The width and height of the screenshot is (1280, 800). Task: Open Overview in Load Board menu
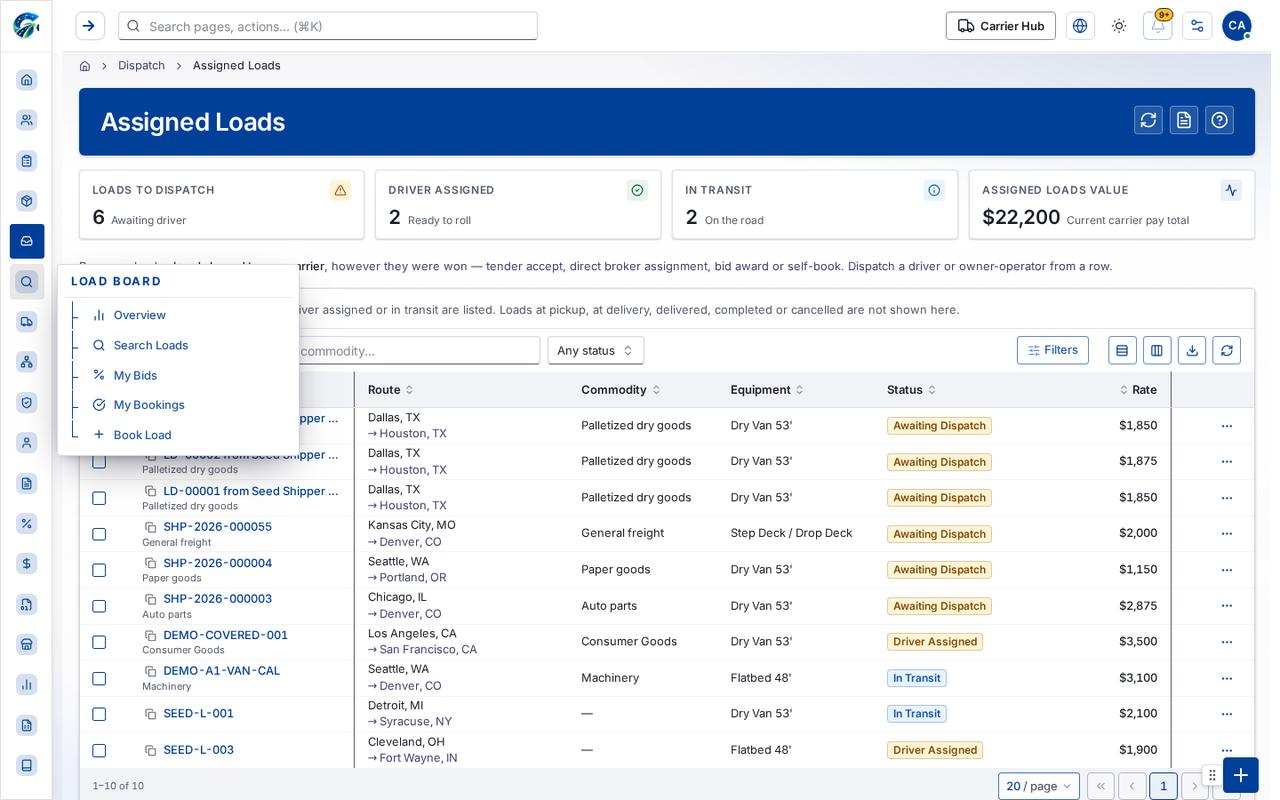[140, 315]
